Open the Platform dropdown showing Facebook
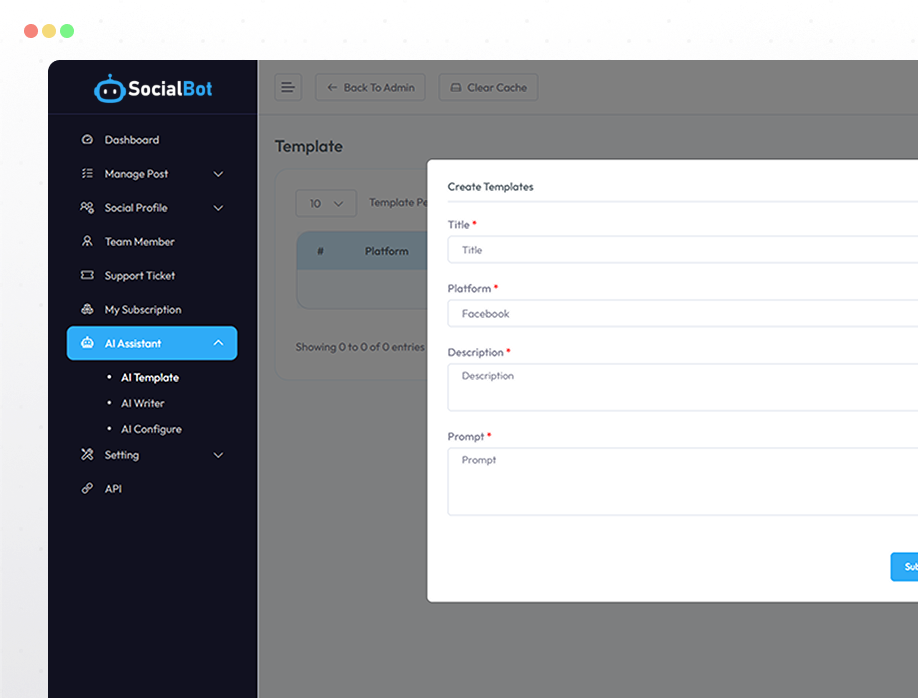 (682, 314)
